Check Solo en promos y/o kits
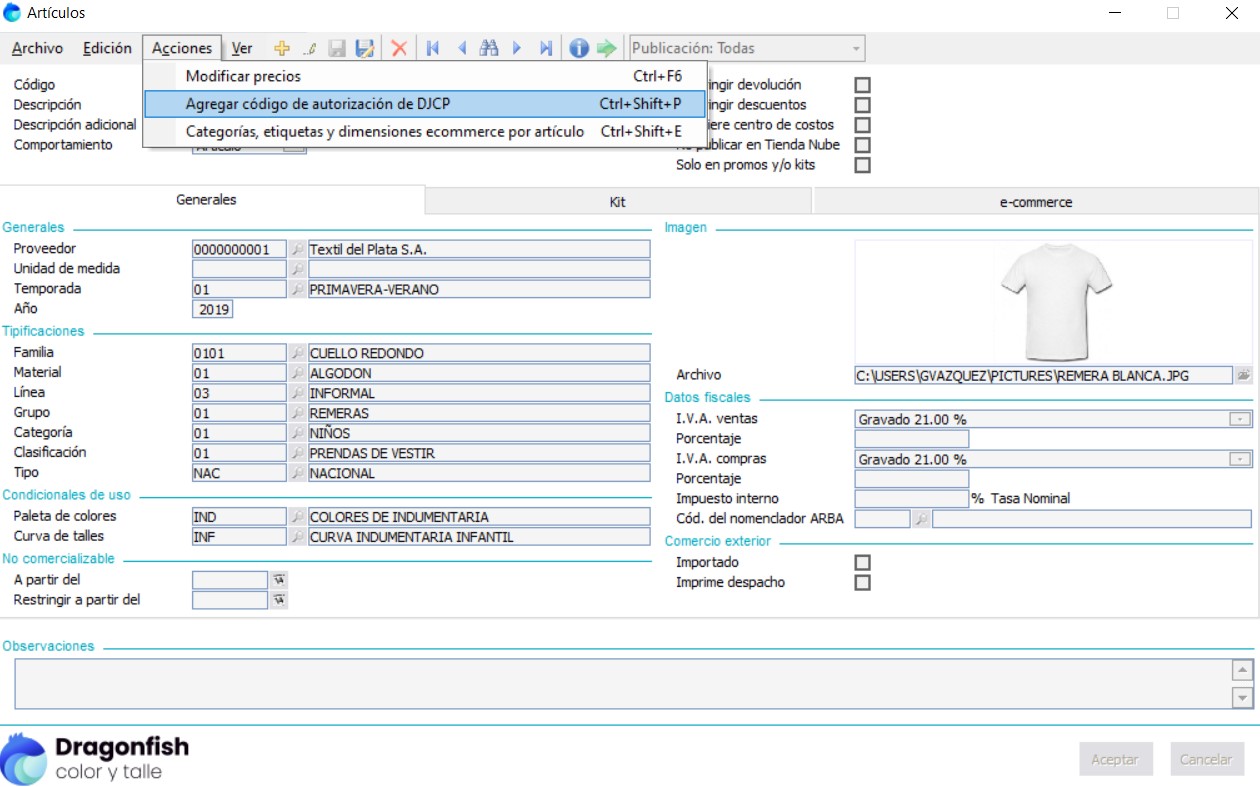This screenshot has width=1260, height=787. (x=862, y=165)
